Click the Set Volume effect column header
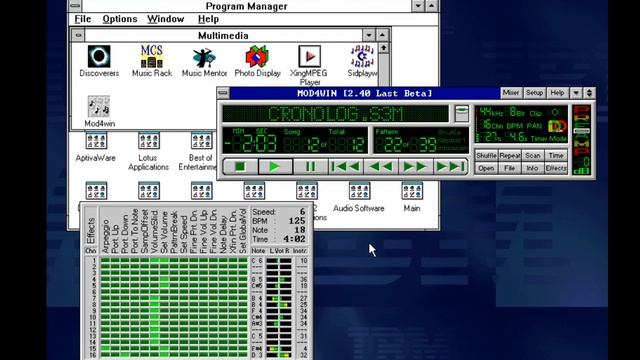 (x=164, y=231)
